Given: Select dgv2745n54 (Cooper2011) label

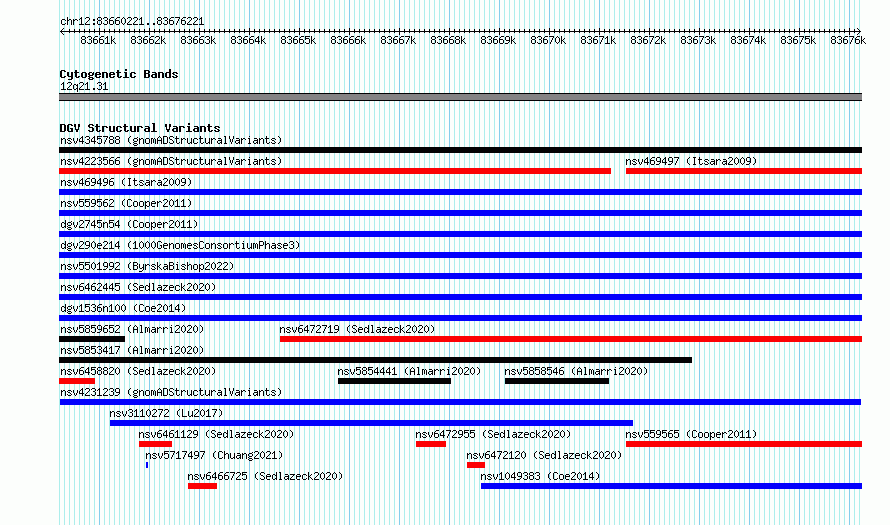Looking at the screenshot, I should click(x=129, y=224).
